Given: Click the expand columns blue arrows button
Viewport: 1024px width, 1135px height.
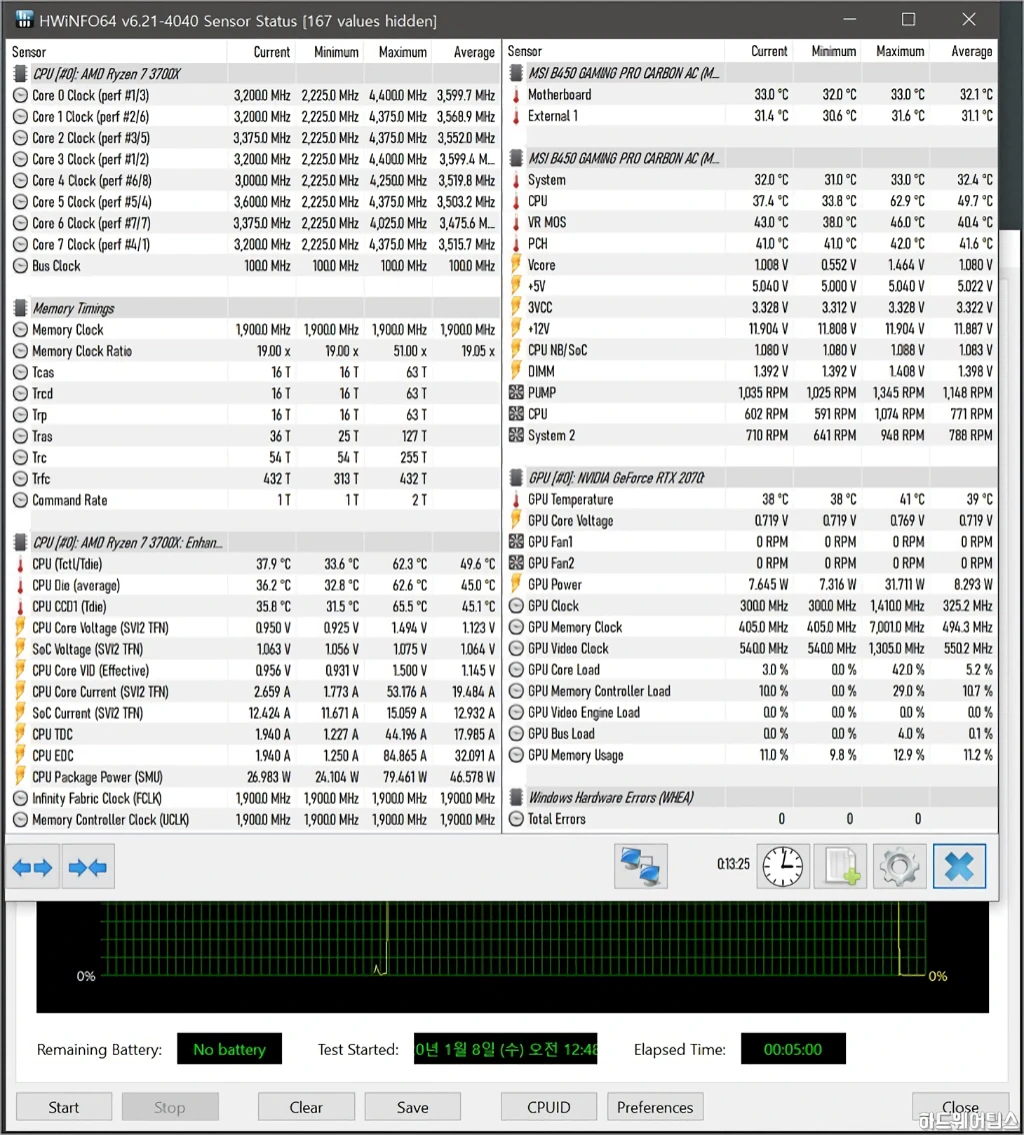Looking at the screenshot, I should tap(33, 866).
